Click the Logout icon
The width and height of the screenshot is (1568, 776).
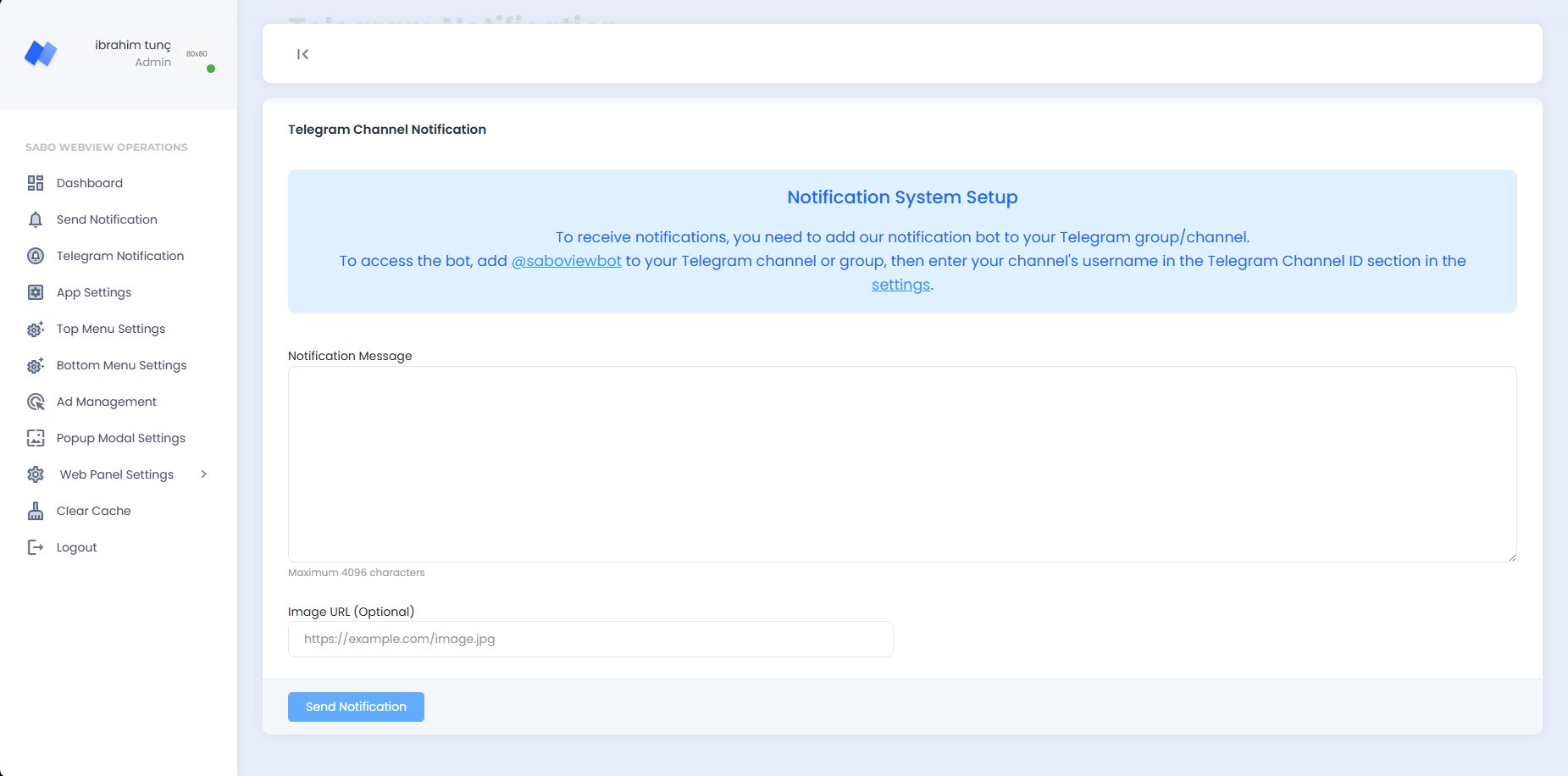click(x=35, y=547)
